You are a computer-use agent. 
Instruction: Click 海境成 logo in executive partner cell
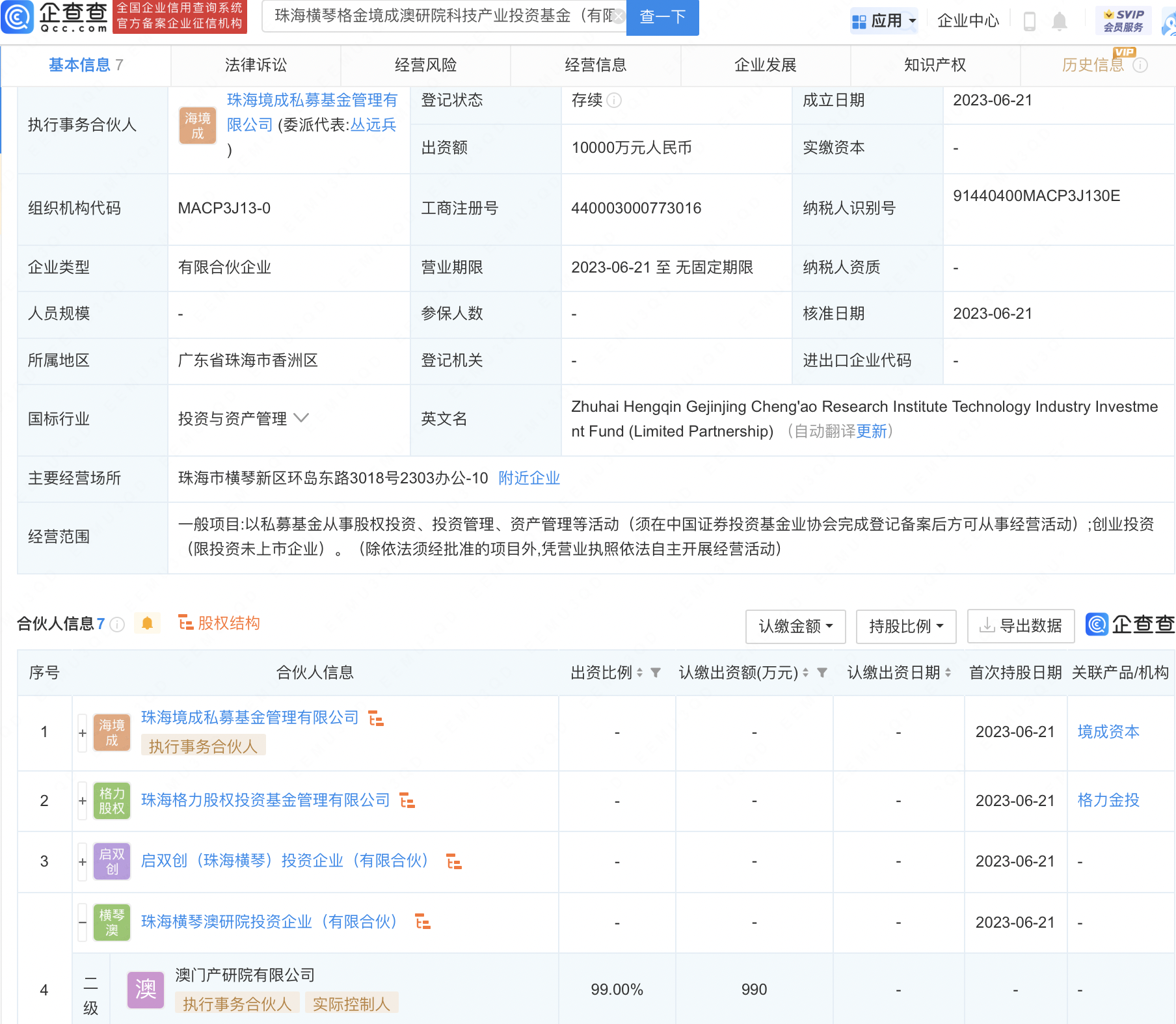(x=198, y=126)
